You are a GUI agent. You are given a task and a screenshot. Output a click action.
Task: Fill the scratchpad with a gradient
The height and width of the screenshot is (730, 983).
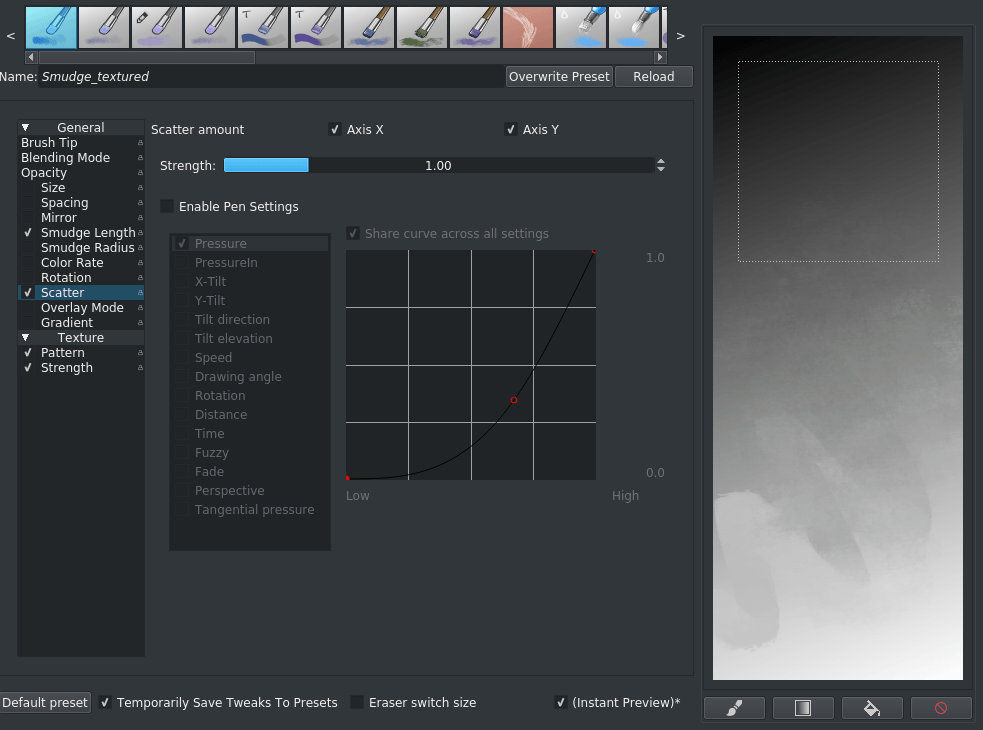[x=802, y=708]
